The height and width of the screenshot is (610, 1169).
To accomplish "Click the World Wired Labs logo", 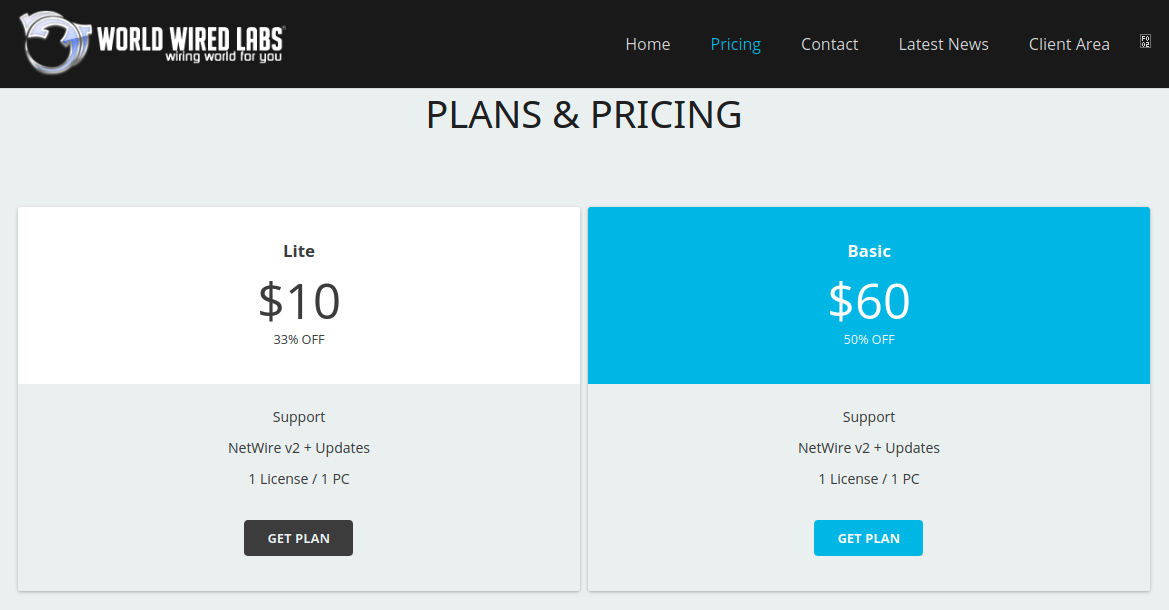I will (153, 43).
